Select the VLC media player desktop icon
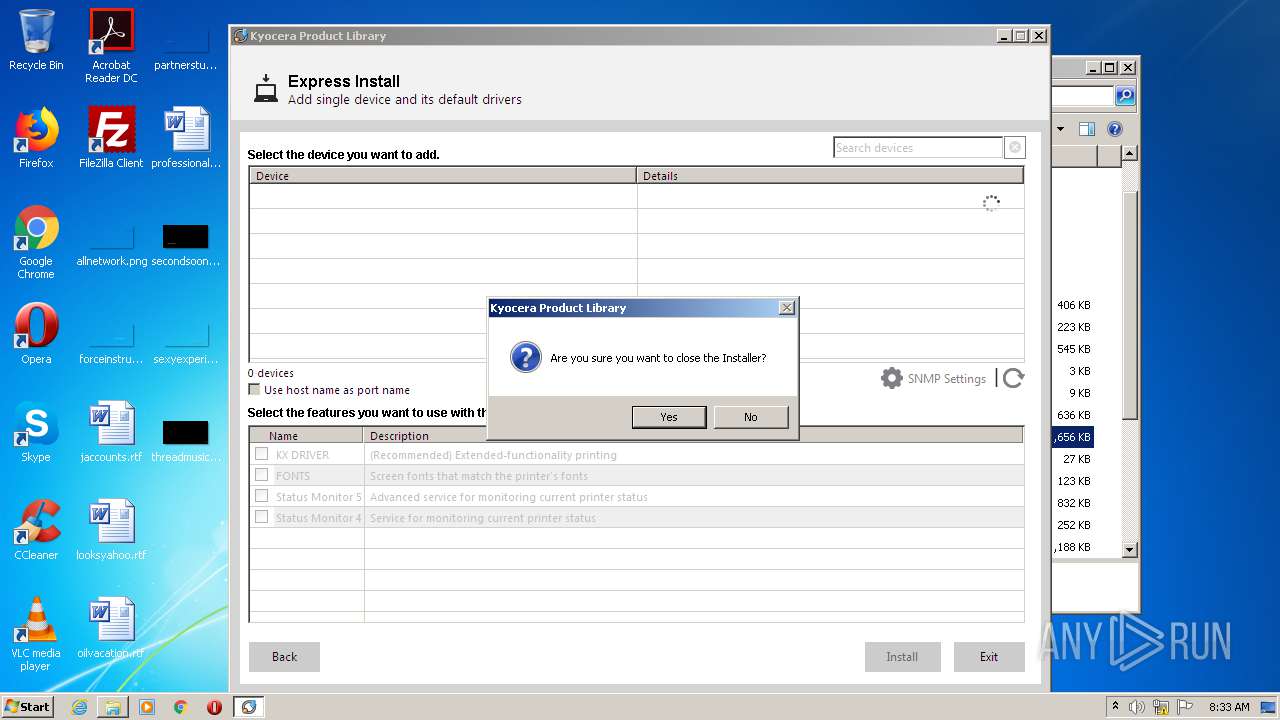1280x720 pixels. [36, 634]
